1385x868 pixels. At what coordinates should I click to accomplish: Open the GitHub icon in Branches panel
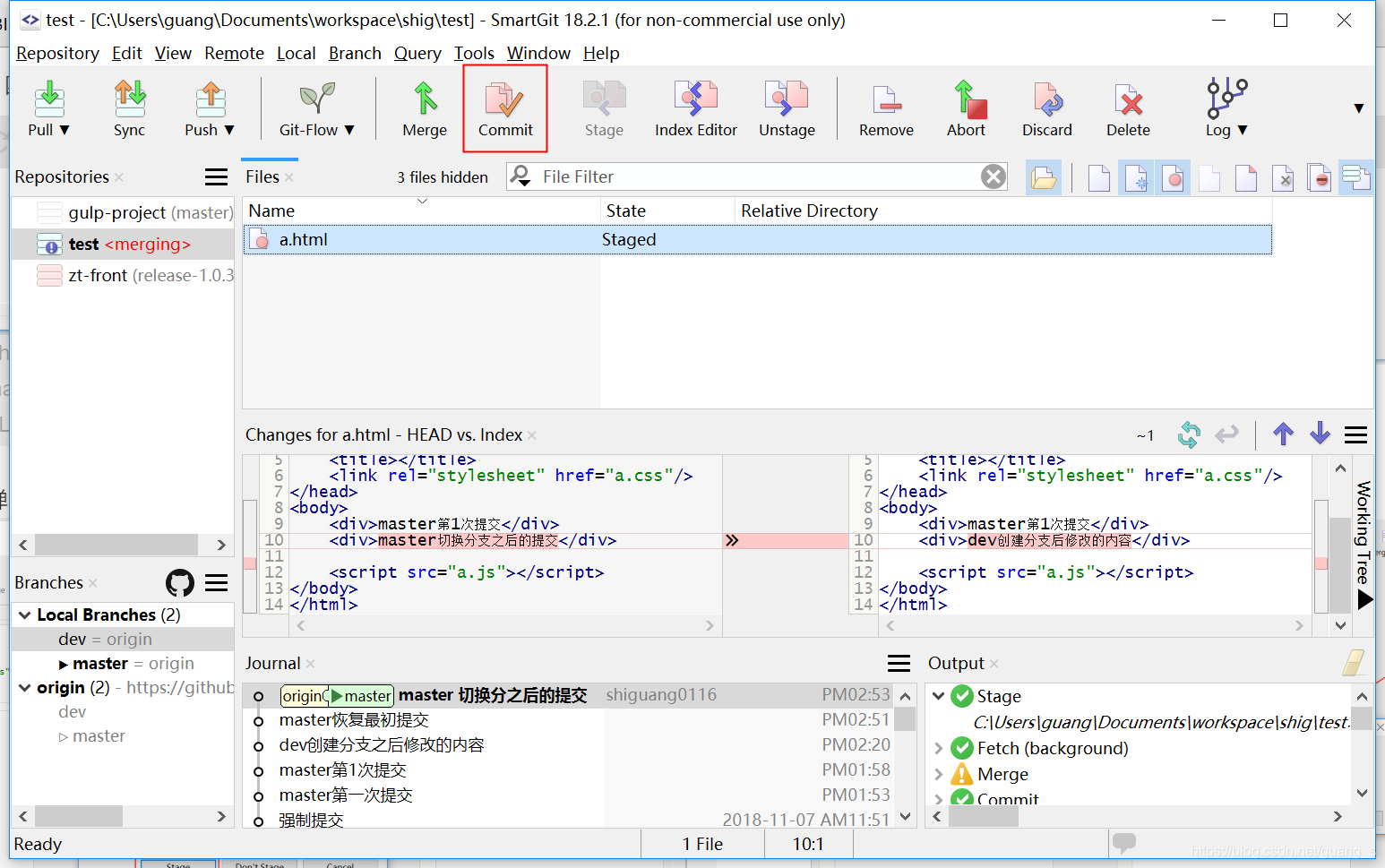pyautogui.click(x=180, y=583)
